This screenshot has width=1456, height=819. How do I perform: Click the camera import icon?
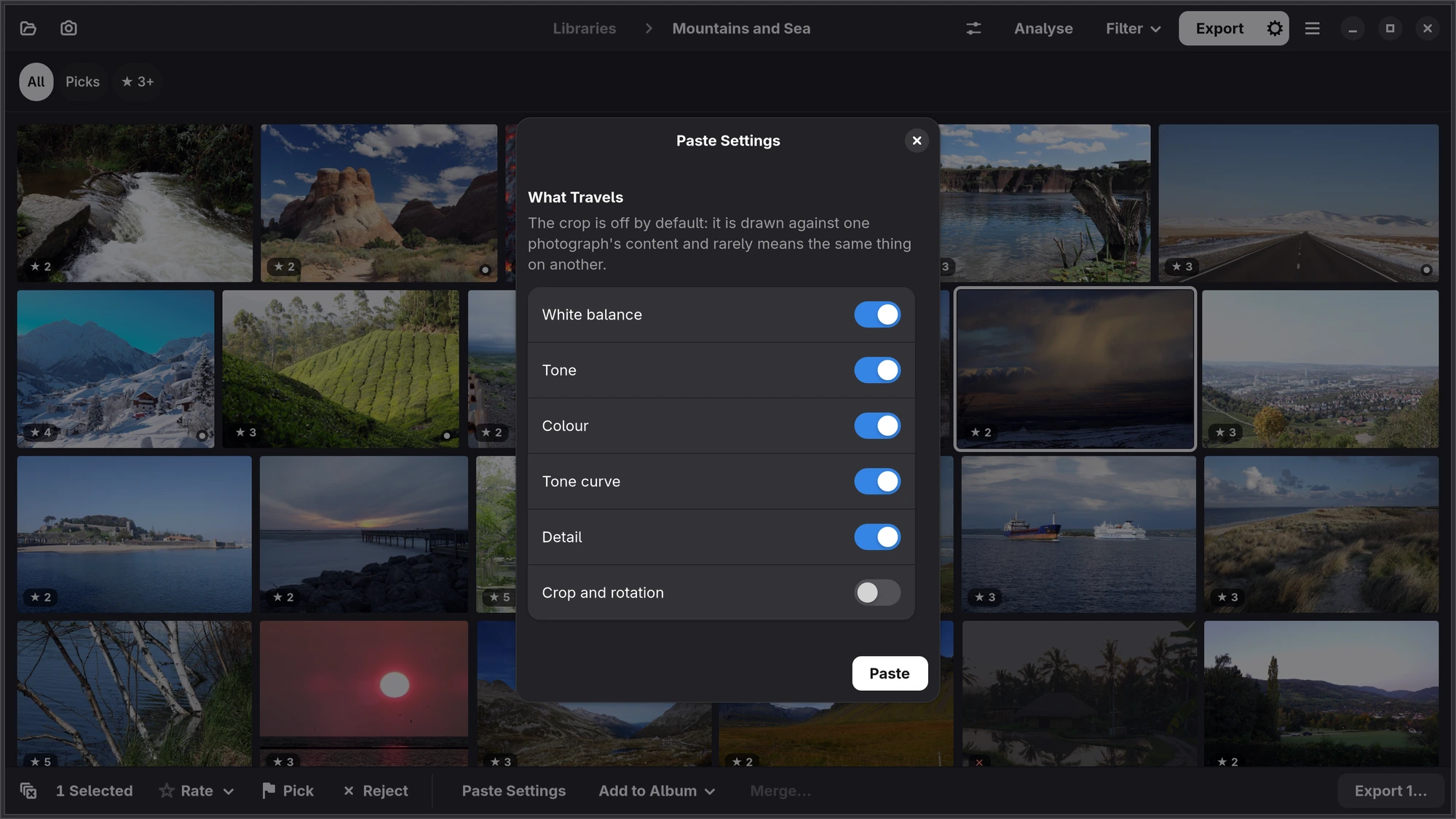(x=68, y=28)
